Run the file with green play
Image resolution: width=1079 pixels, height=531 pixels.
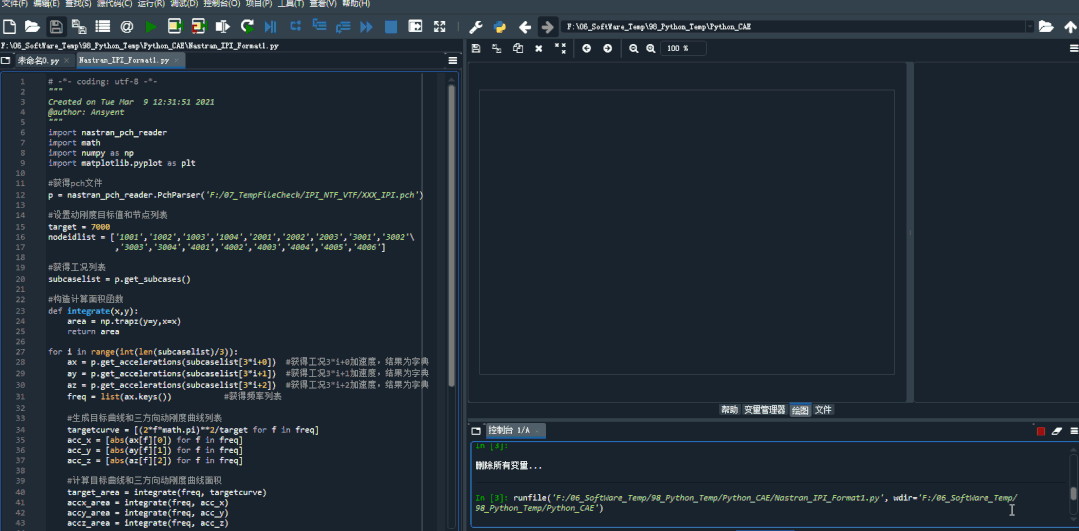151,27
